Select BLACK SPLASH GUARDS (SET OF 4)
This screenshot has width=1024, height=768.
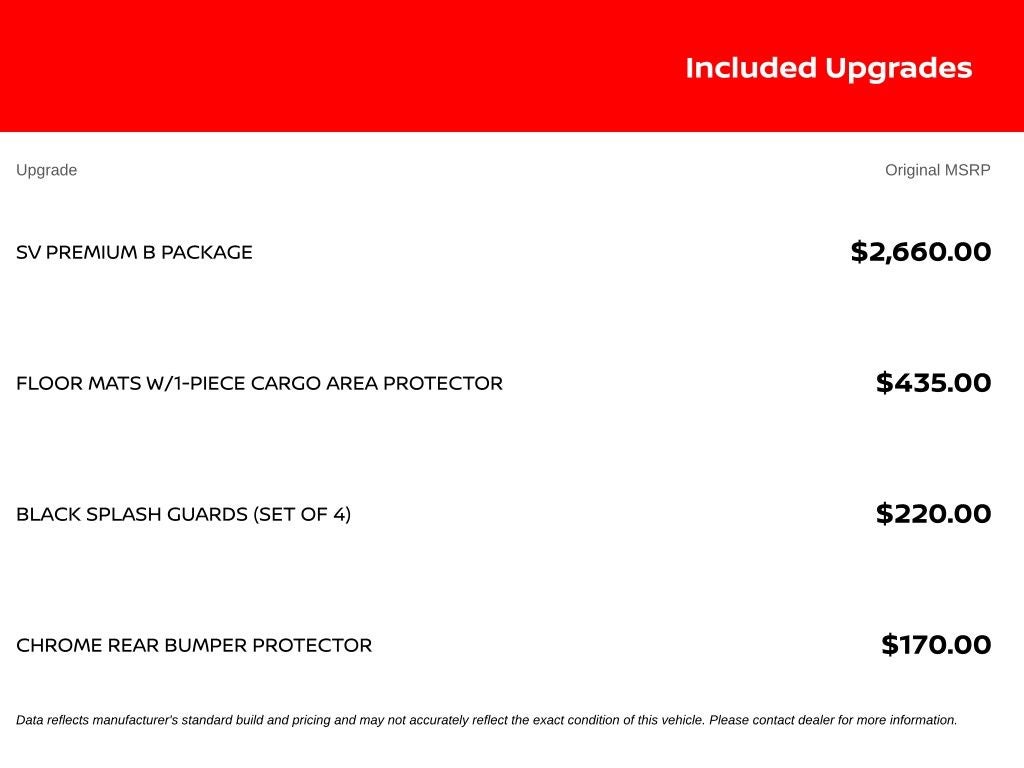pyautogui.click(x=184, y=515)
